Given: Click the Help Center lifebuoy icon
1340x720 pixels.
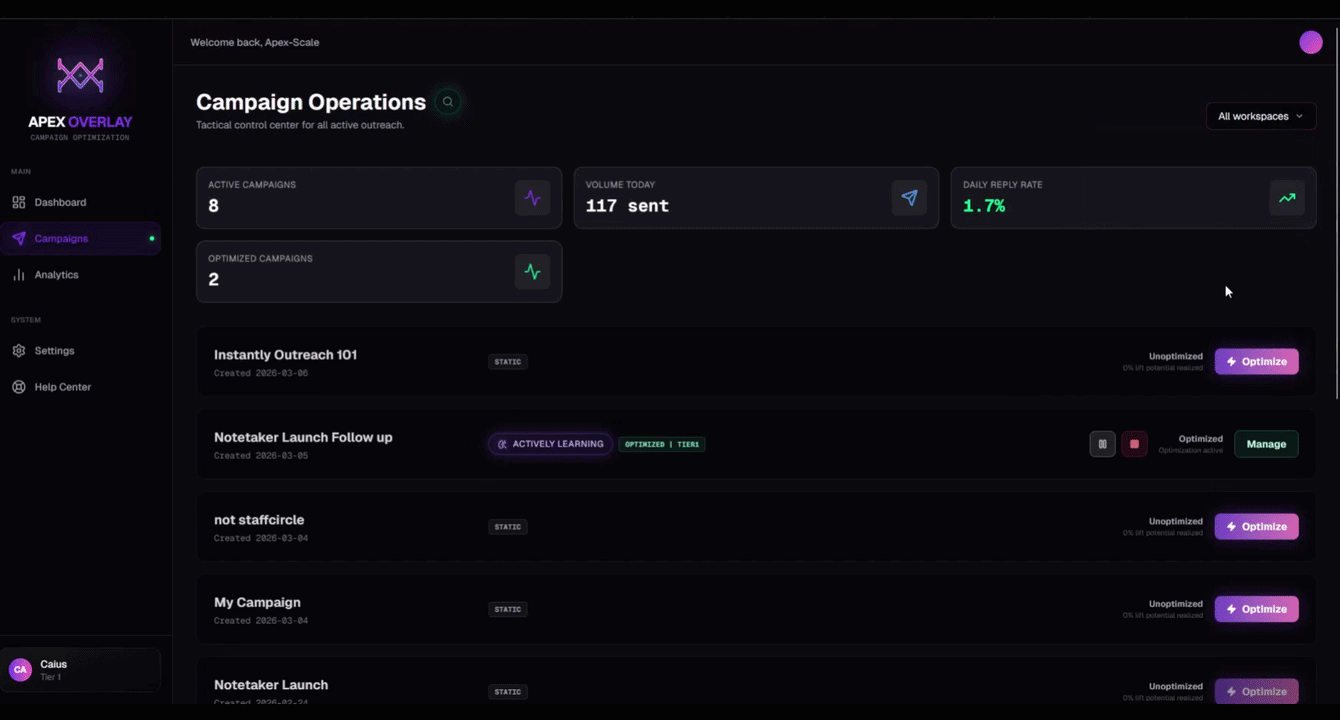Looking at the screenshot, I should tap(17, 386).
